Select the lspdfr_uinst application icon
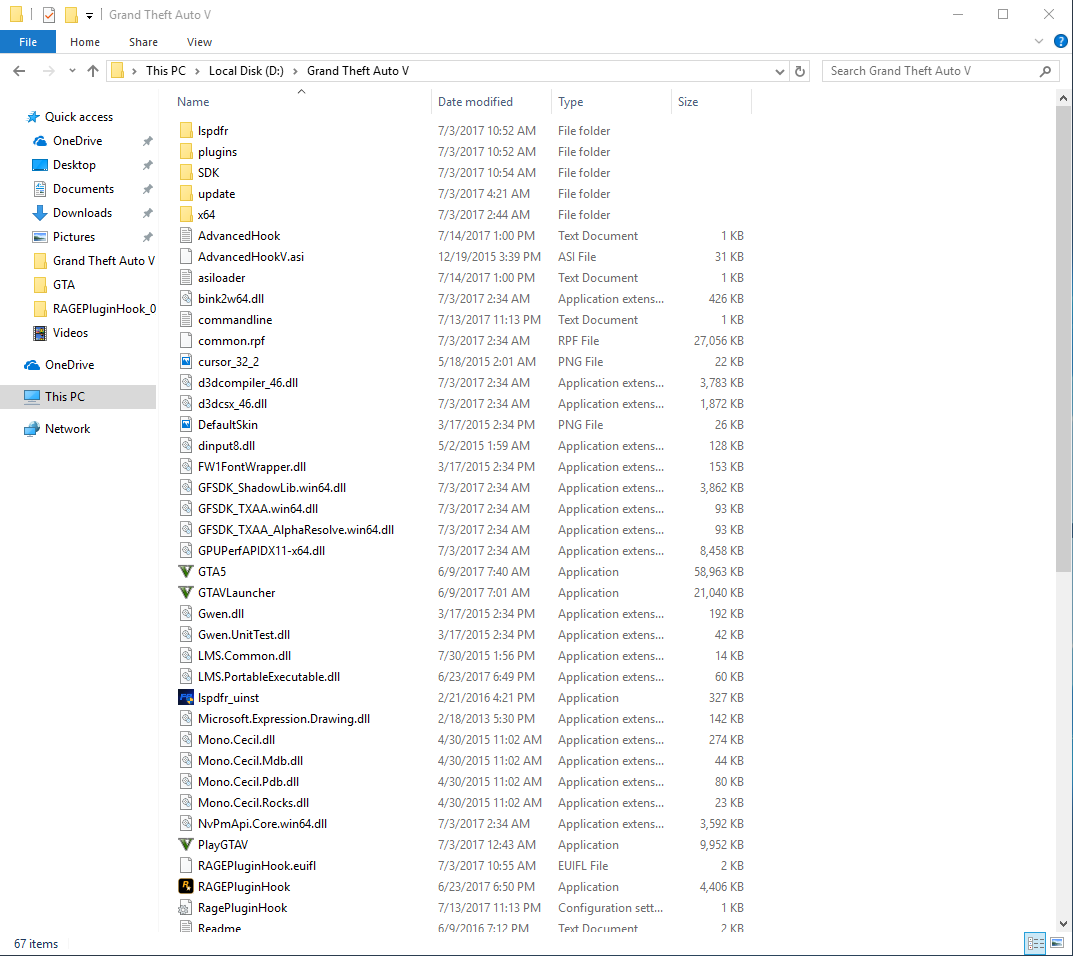The image size is (1073, 956). 185,697
